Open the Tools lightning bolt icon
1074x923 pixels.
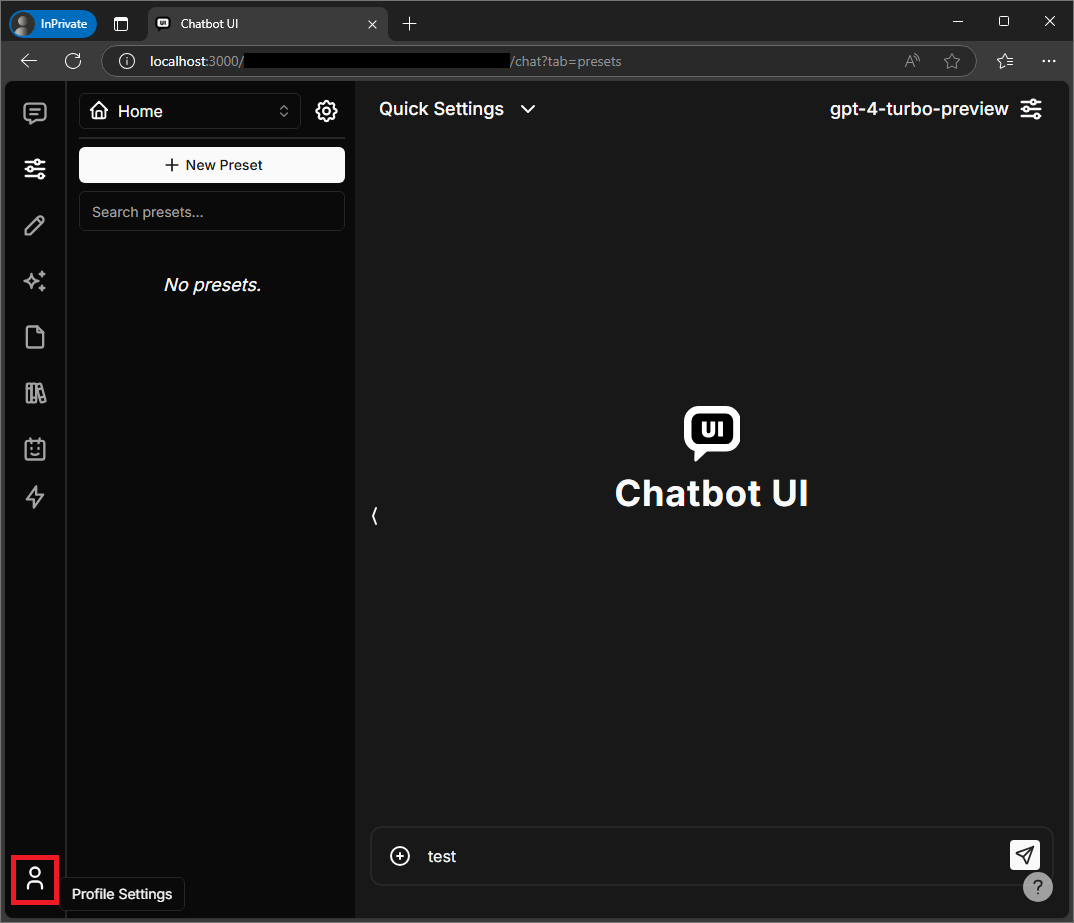[x=35, y=497]
